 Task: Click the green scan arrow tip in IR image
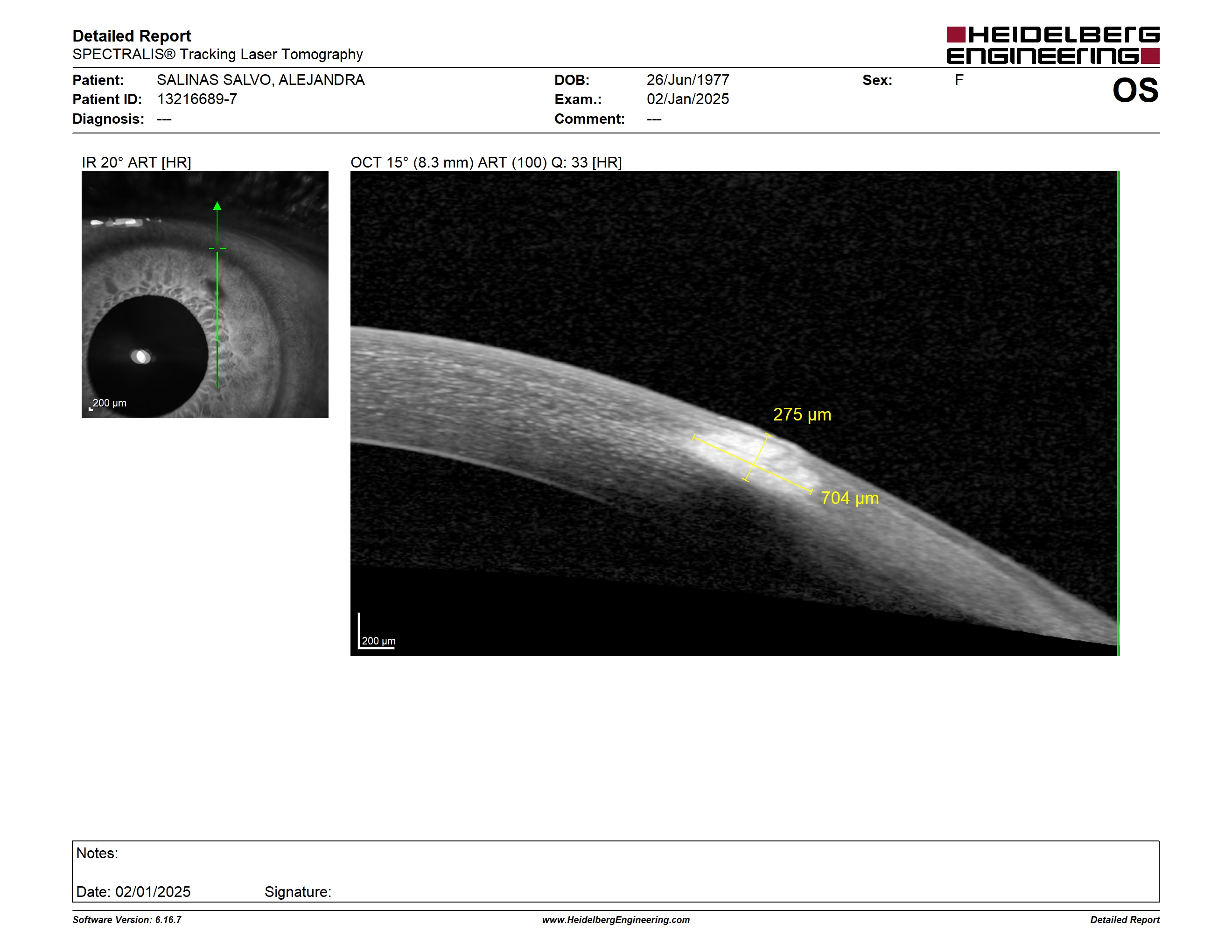(217, 206)
